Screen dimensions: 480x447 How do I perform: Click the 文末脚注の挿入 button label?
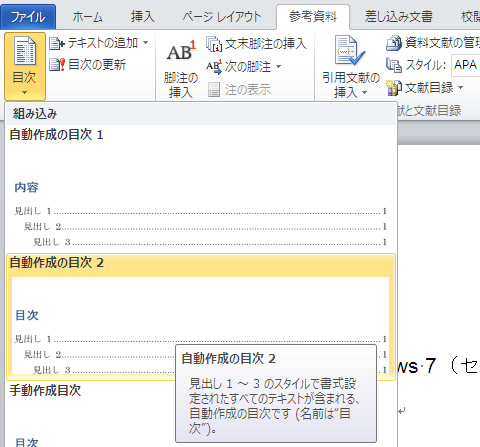click(x=266, y=44)
